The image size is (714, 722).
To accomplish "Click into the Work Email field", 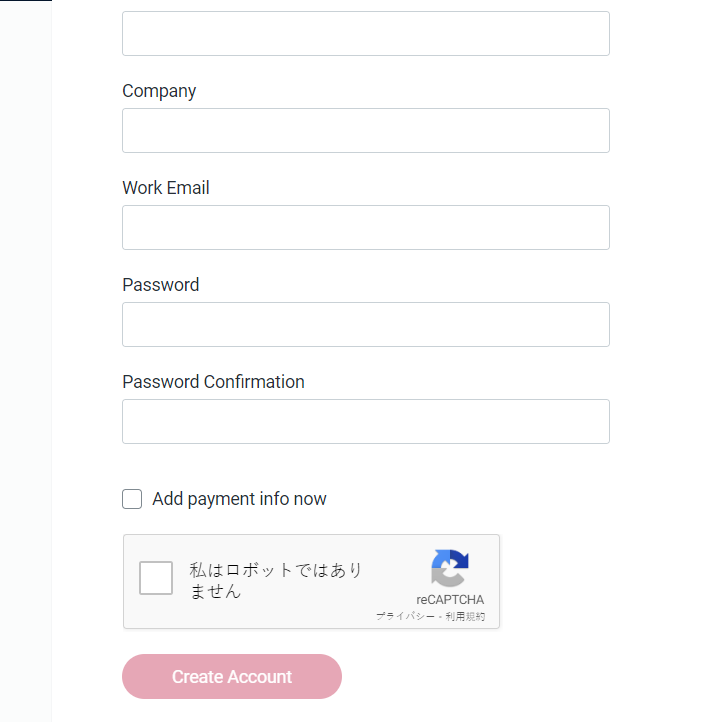I will pyautogui.click(x=366, y=228).
